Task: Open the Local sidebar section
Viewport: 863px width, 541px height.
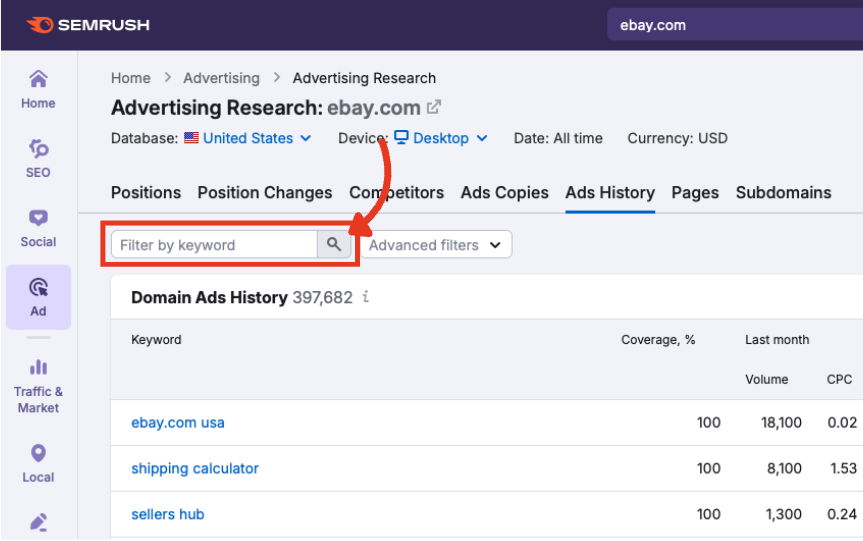Action: (38, 463)
